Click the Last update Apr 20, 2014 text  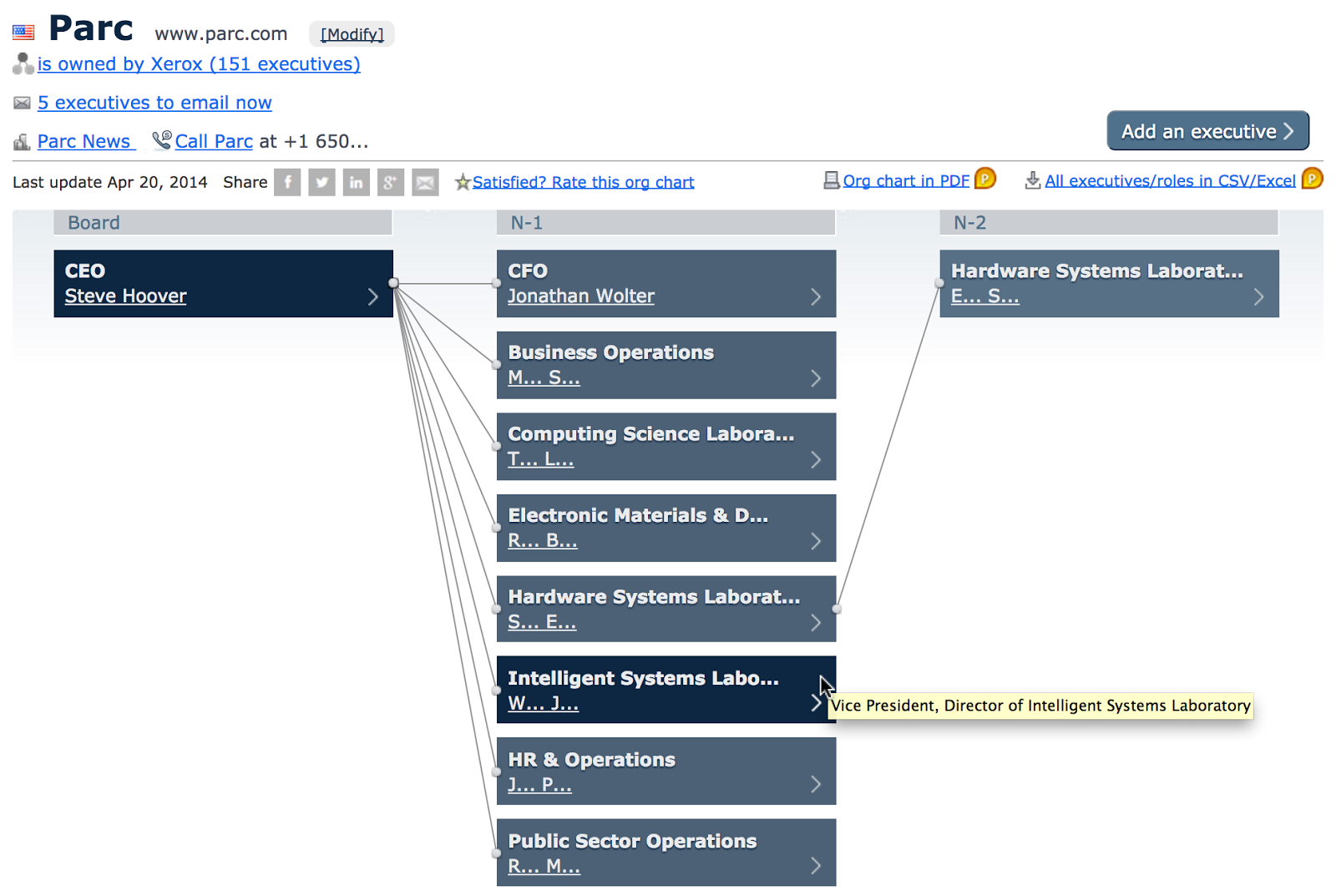point(109,182)
